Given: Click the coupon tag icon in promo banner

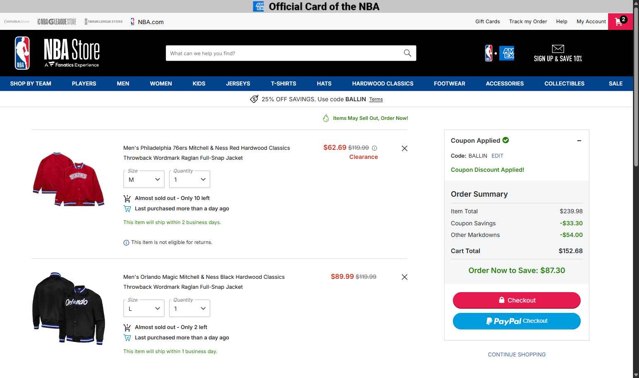Looking at the screenshot, I should [x=254, y=99].
